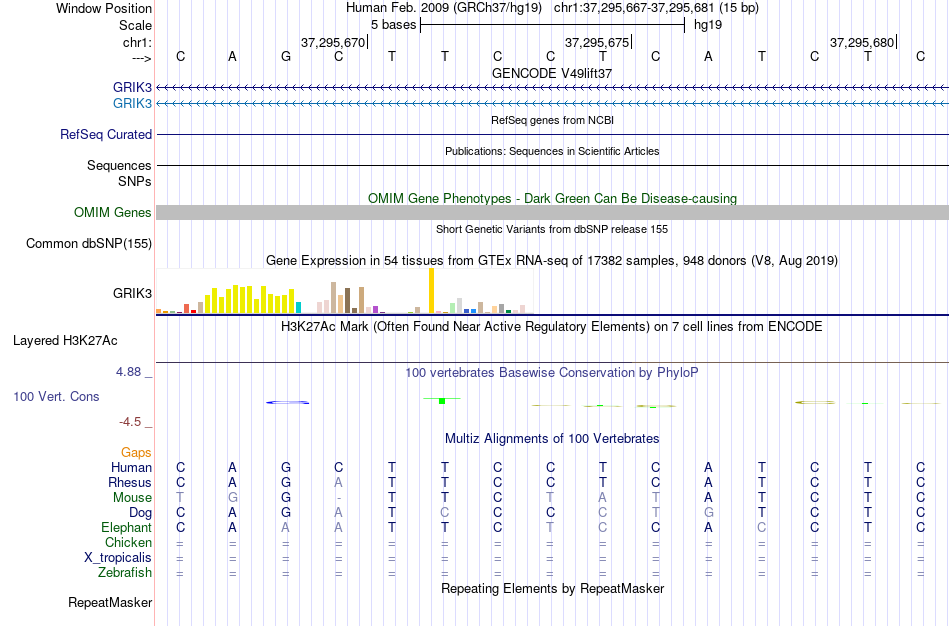Click 100 vertebrates Basewise Conservation by PhyloP title
This screenshot has width=950, height=626.
[552, 373]
